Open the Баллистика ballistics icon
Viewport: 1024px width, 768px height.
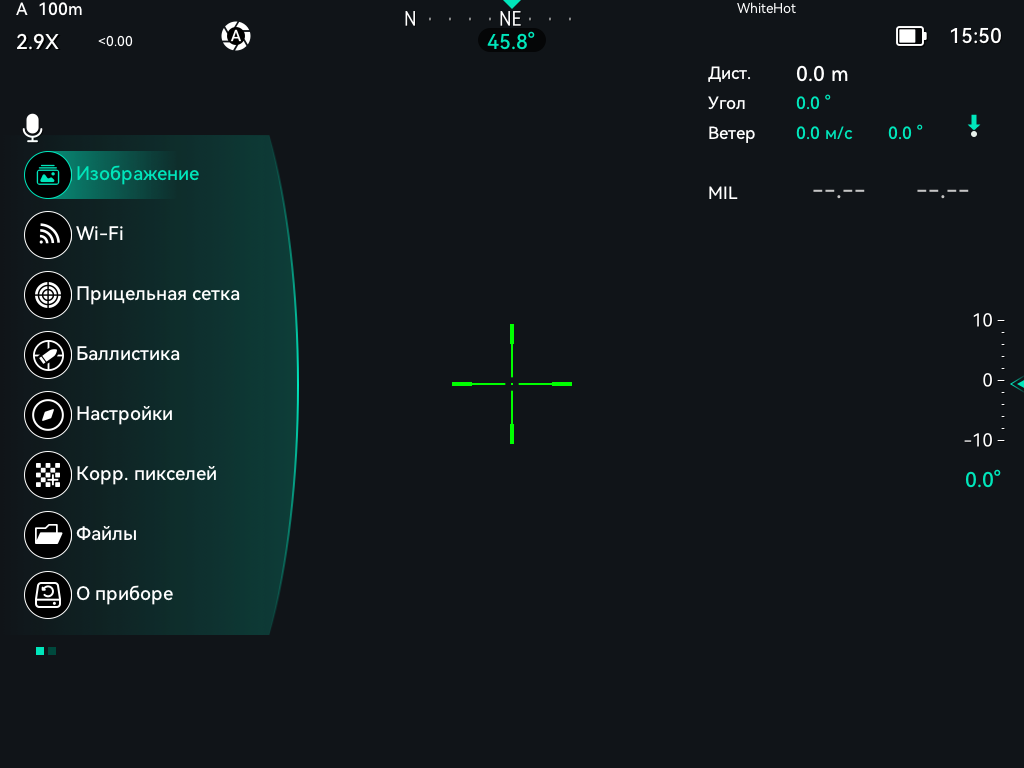pyautogui.click(x=48, y=355)
